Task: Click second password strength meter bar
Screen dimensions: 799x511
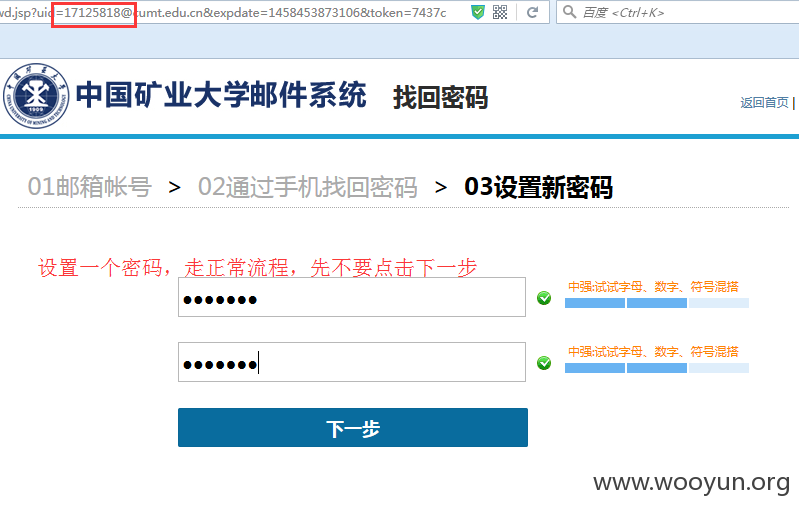Action: pos(657,368)
